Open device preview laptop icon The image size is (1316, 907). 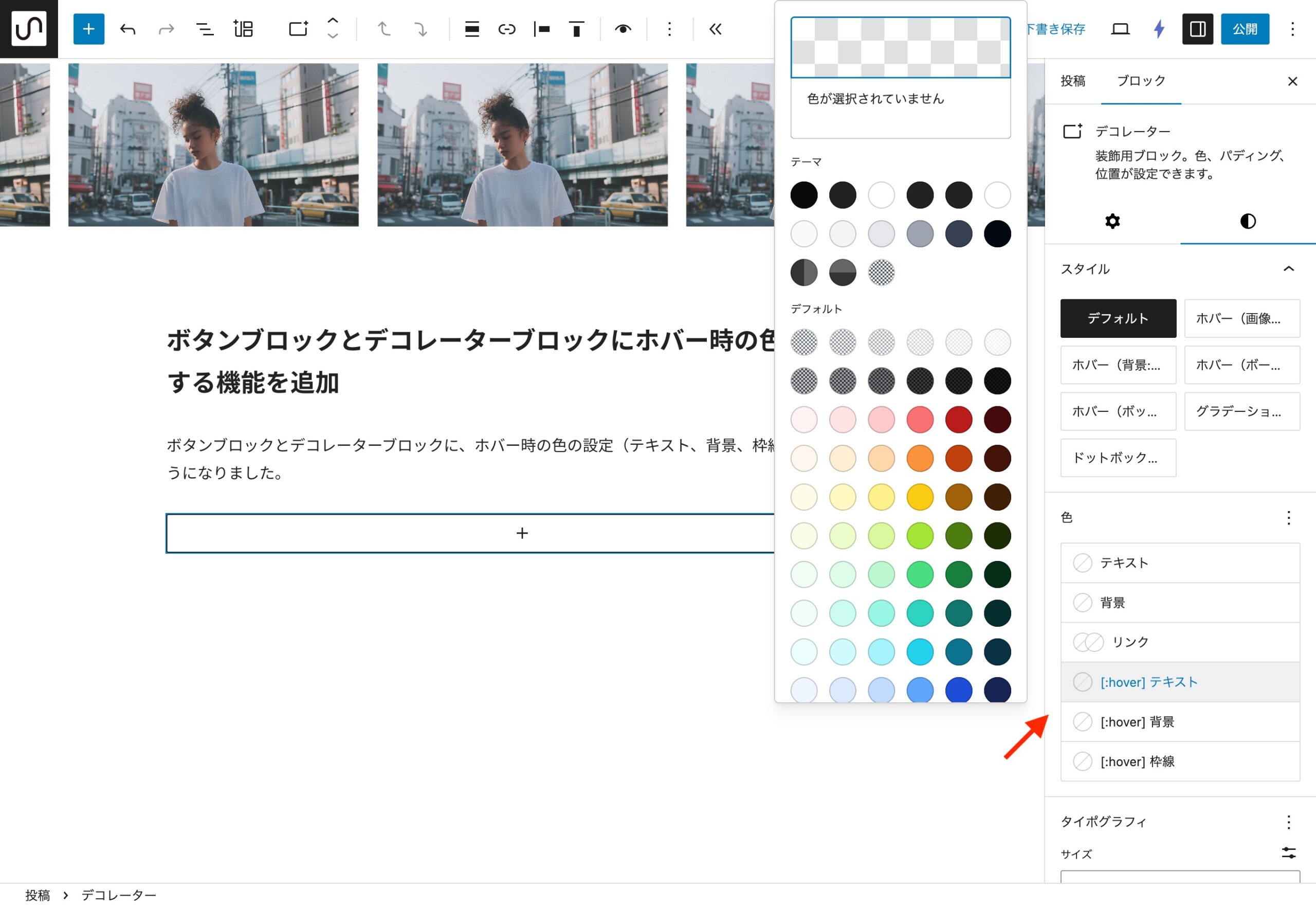[x=1120, y=29]
